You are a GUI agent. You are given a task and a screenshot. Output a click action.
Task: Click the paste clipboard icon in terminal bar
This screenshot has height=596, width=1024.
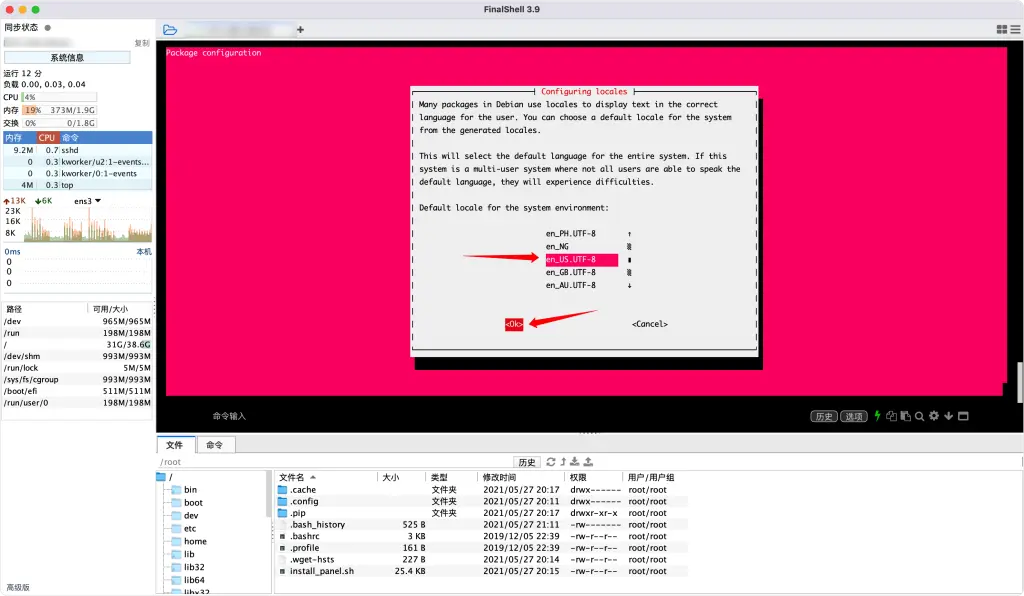[905, 416]
